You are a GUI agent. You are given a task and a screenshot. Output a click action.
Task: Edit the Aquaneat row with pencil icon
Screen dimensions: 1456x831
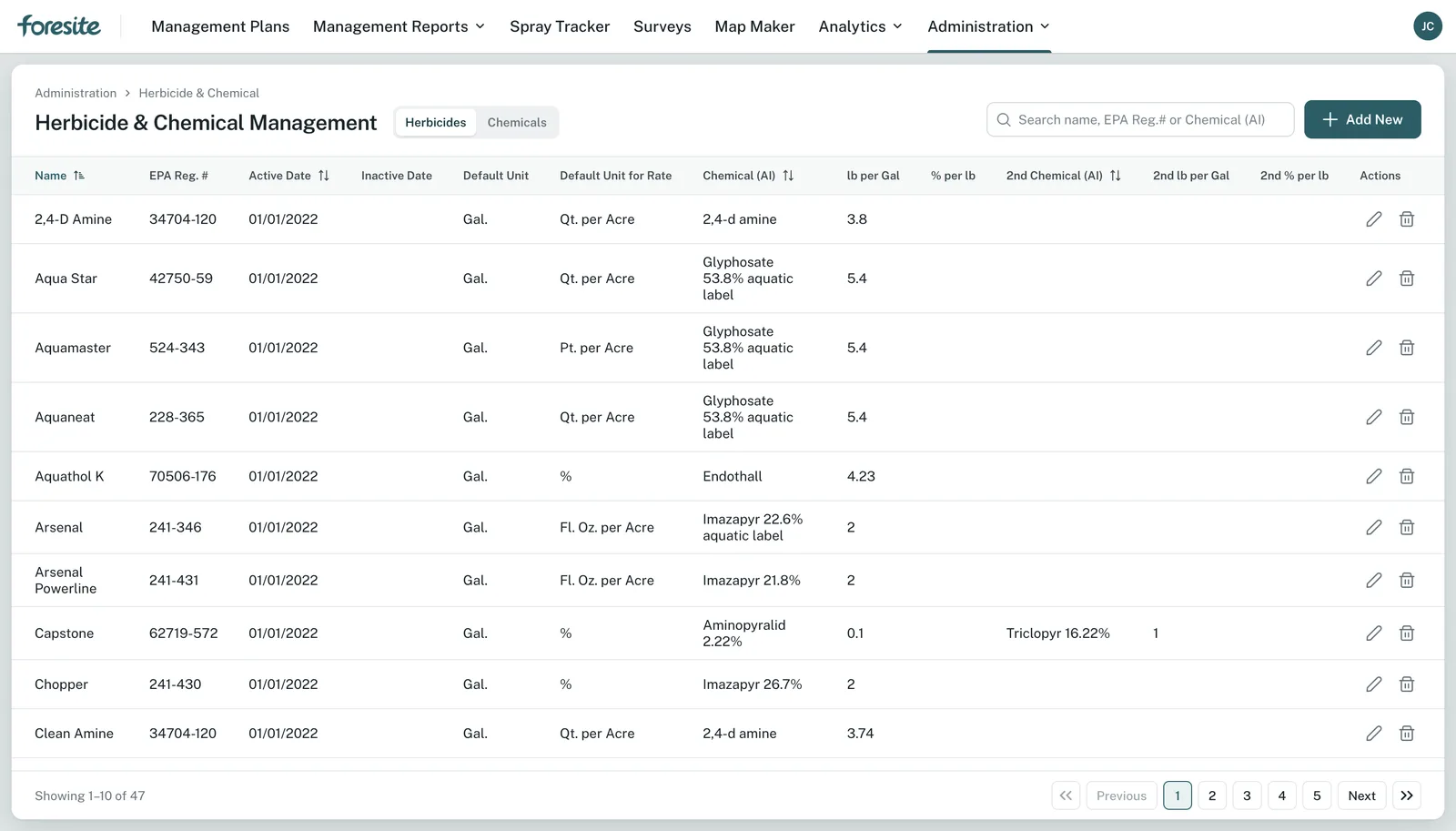(x=1374, y=417)
